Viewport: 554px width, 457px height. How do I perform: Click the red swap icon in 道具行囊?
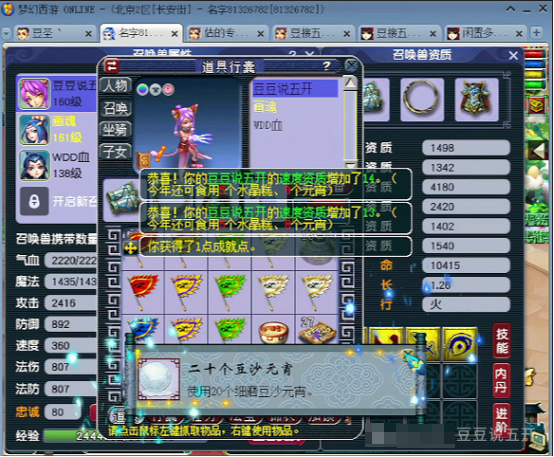click(112, 66)
